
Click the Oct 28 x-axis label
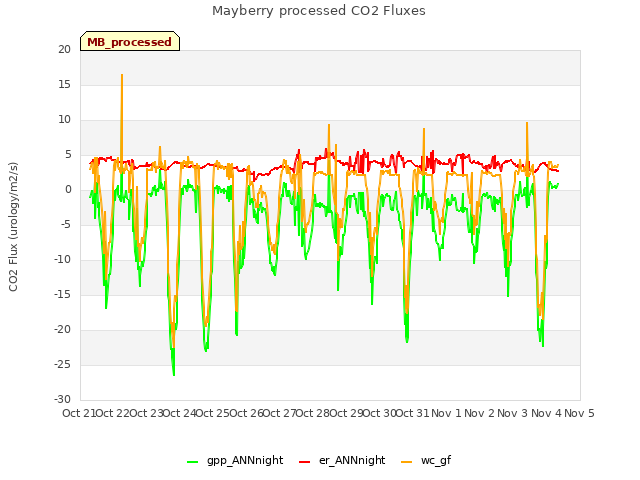[x=312, y=413]
